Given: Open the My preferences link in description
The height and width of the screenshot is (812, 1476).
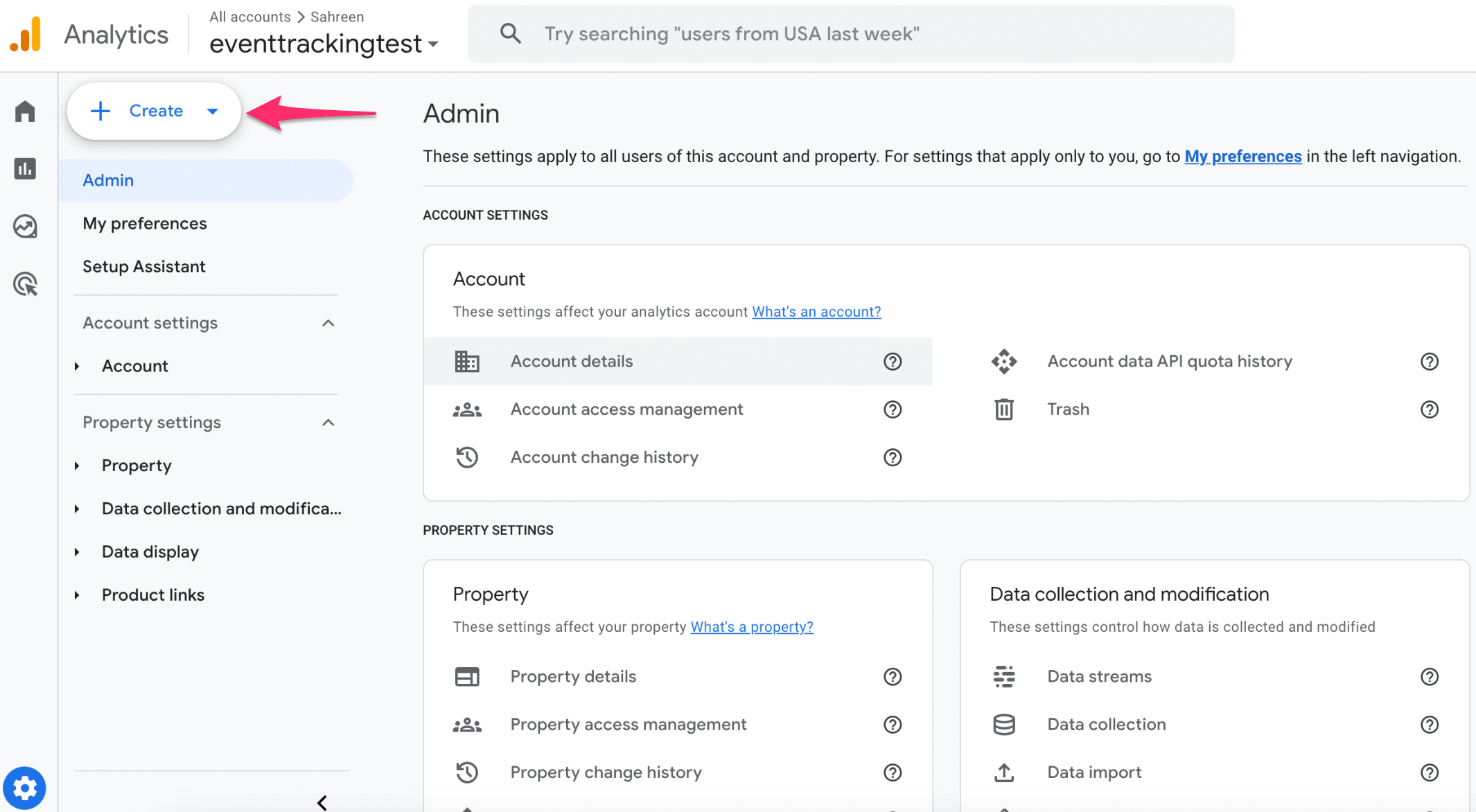Looking at the screenshot, I should [1242, 157].
